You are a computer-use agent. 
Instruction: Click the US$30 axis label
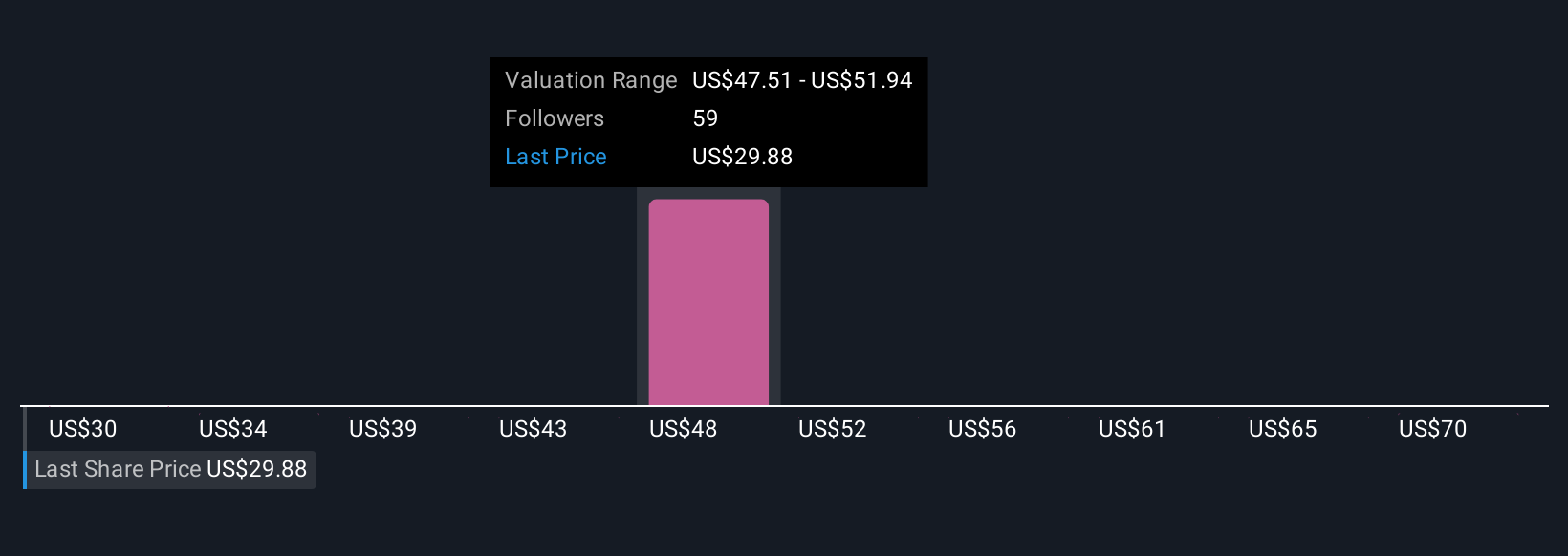pyautogui.click(x=83, y=429)
